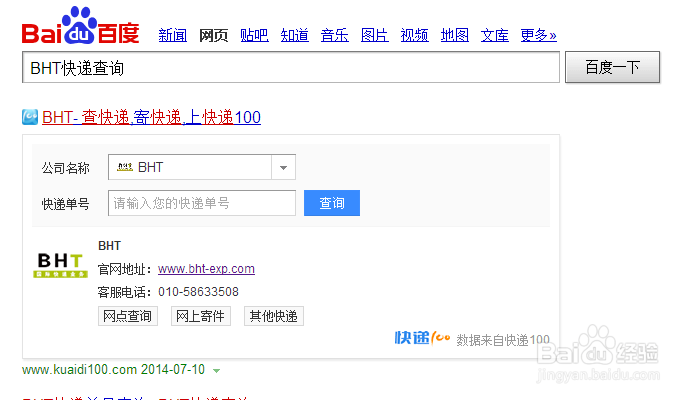Open the 知道 tab

tap(295, 35)
